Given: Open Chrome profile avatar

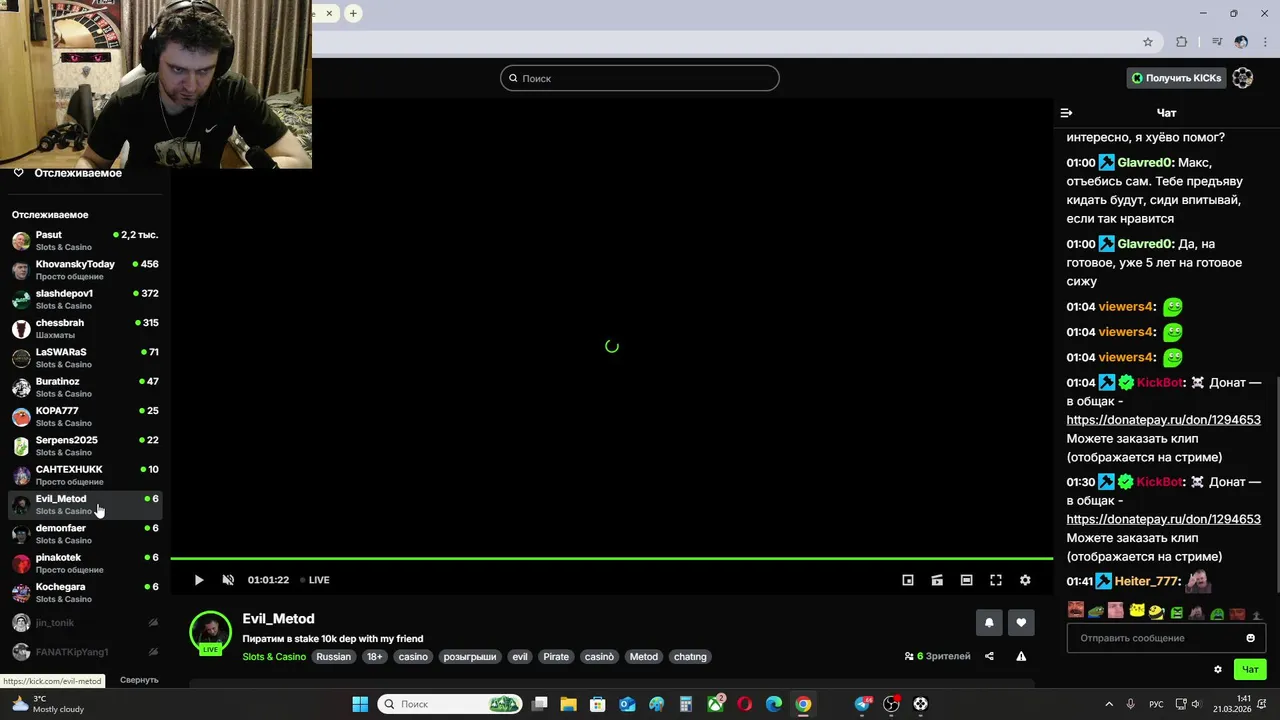Looking at the screenshot, I should point(1241,42).
